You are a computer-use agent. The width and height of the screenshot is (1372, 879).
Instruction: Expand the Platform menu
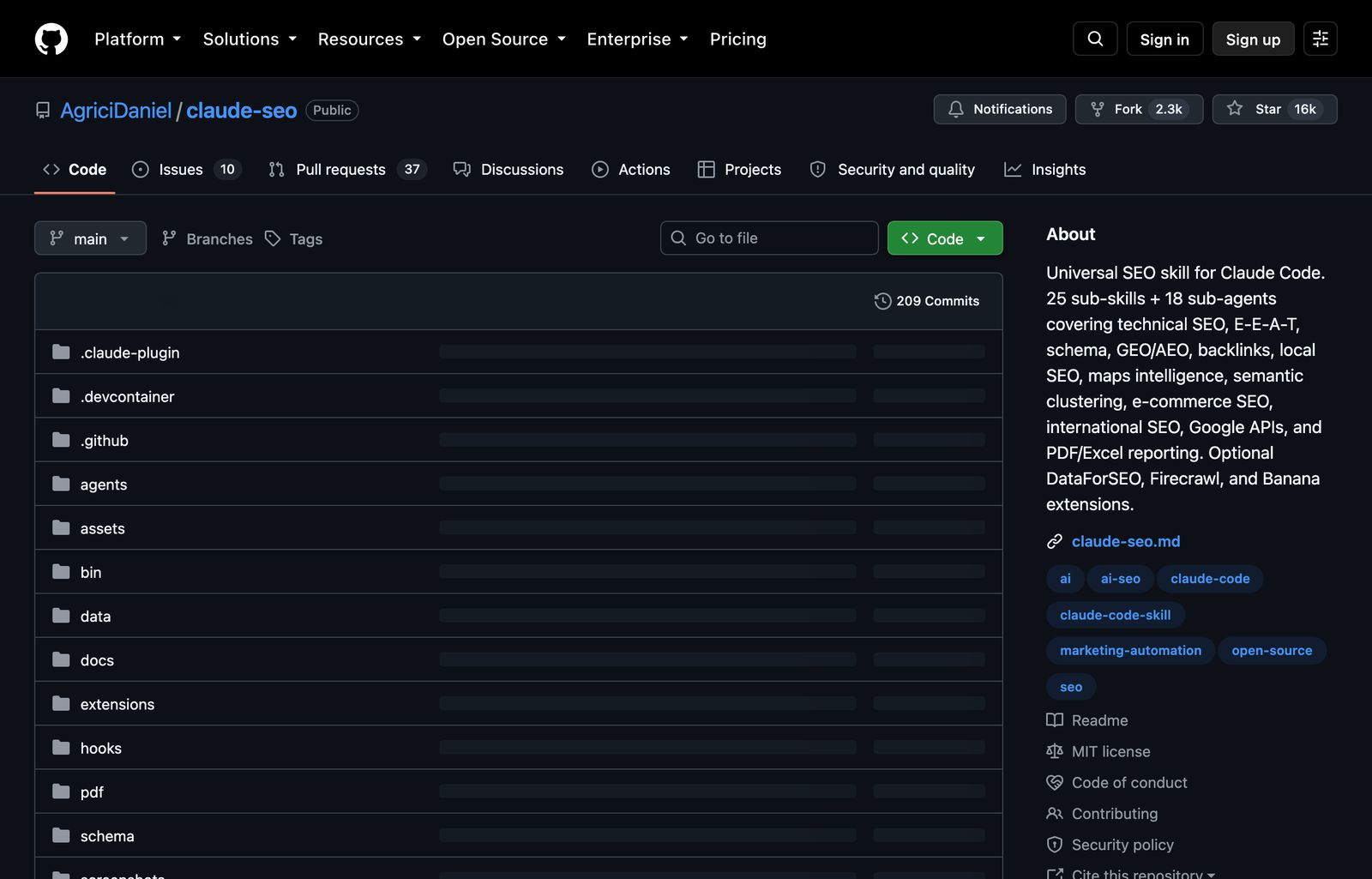point(137,39)
